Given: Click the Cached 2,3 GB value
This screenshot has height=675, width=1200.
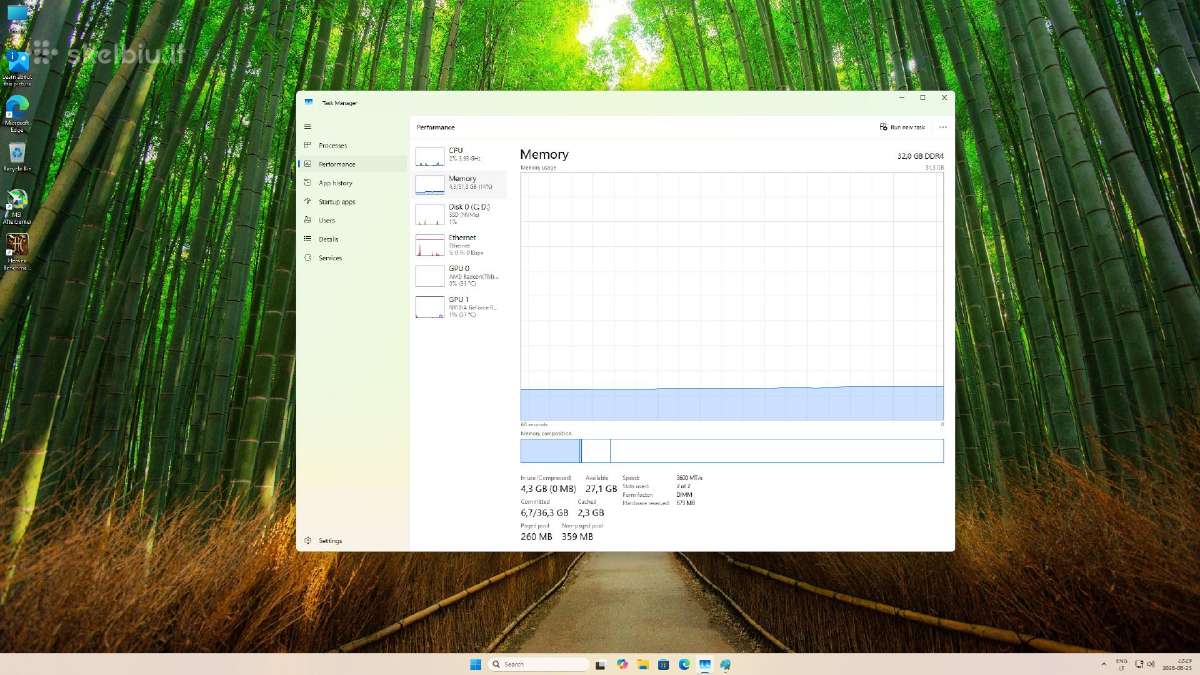Looking at the screenshot, I should (x=590, y=513).
